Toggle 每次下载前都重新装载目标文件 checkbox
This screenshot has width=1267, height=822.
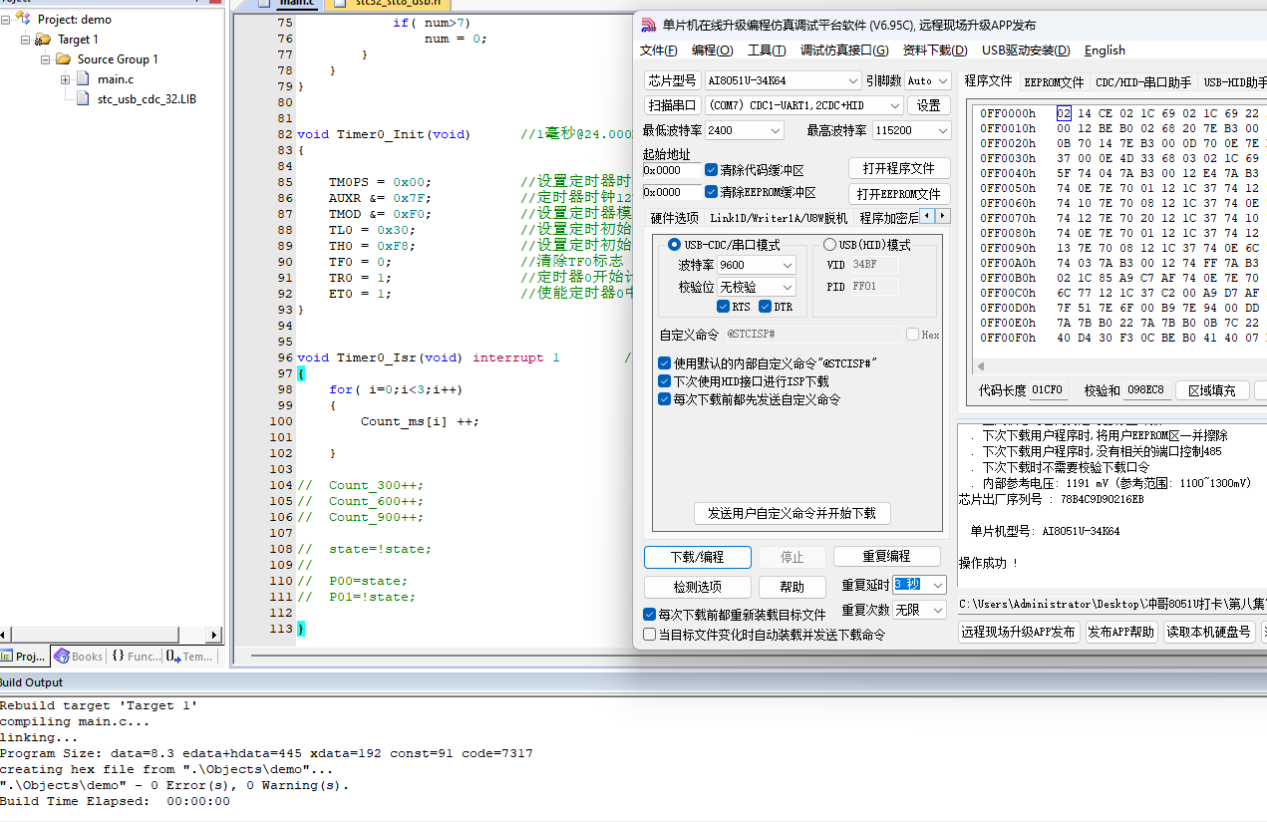click(650, 614)
